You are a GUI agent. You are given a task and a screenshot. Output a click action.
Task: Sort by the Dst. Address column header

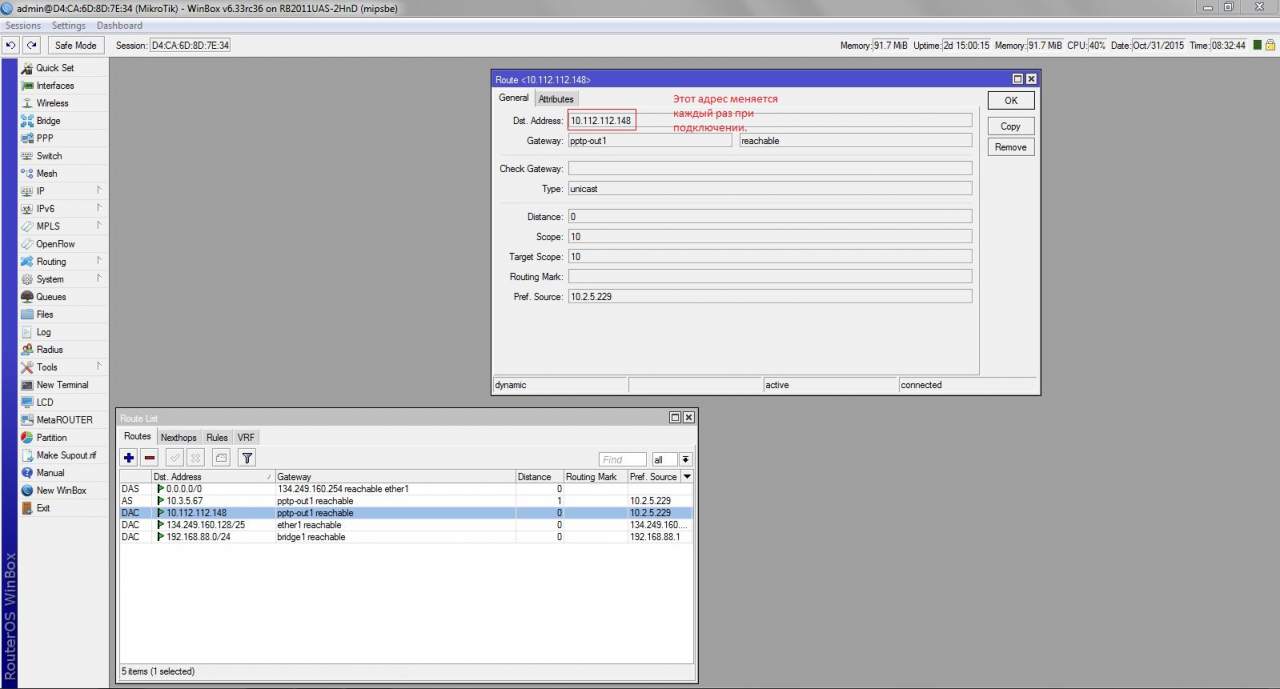point(212,477)
